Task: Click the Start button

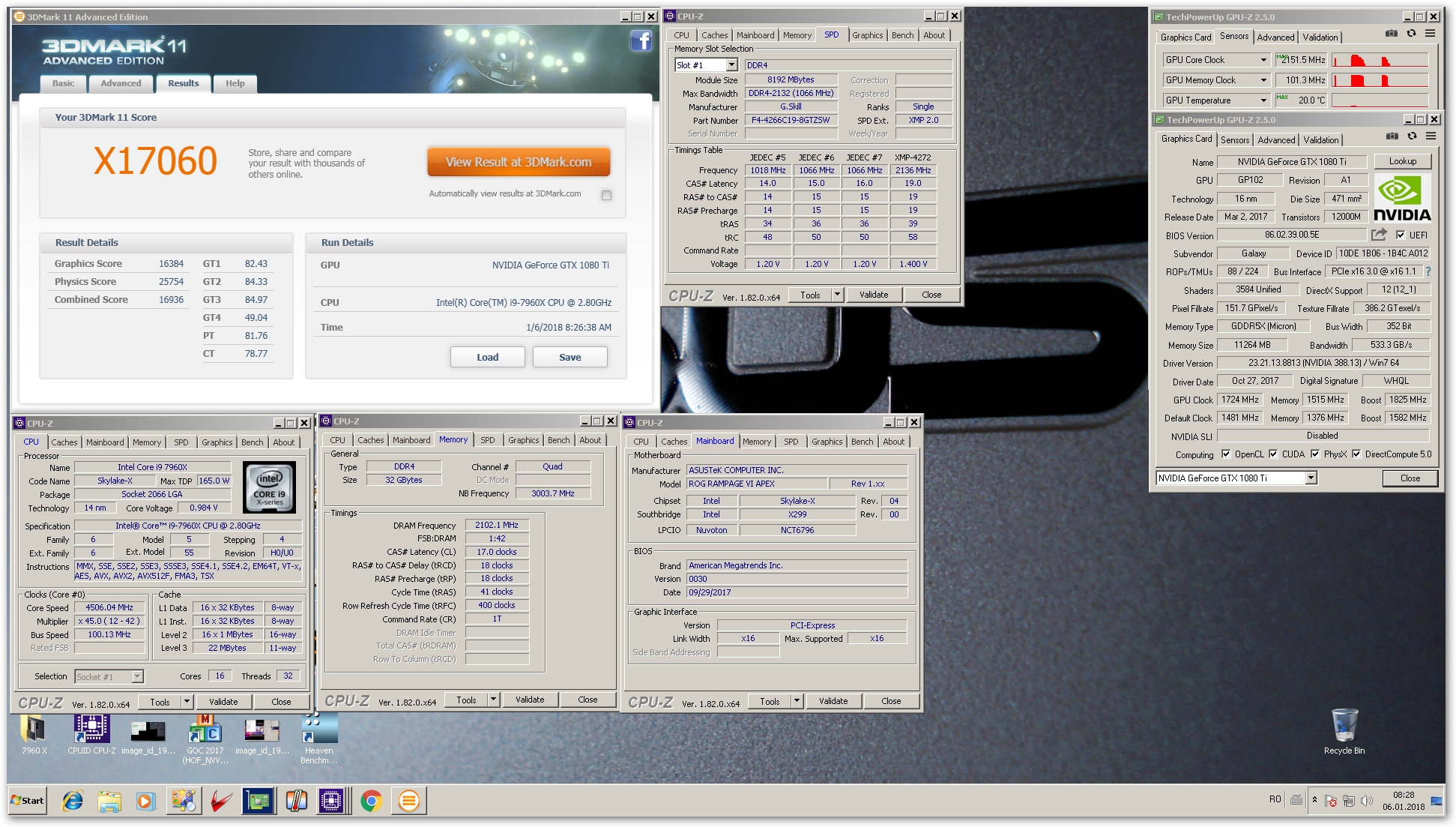Action: (27, 801)
